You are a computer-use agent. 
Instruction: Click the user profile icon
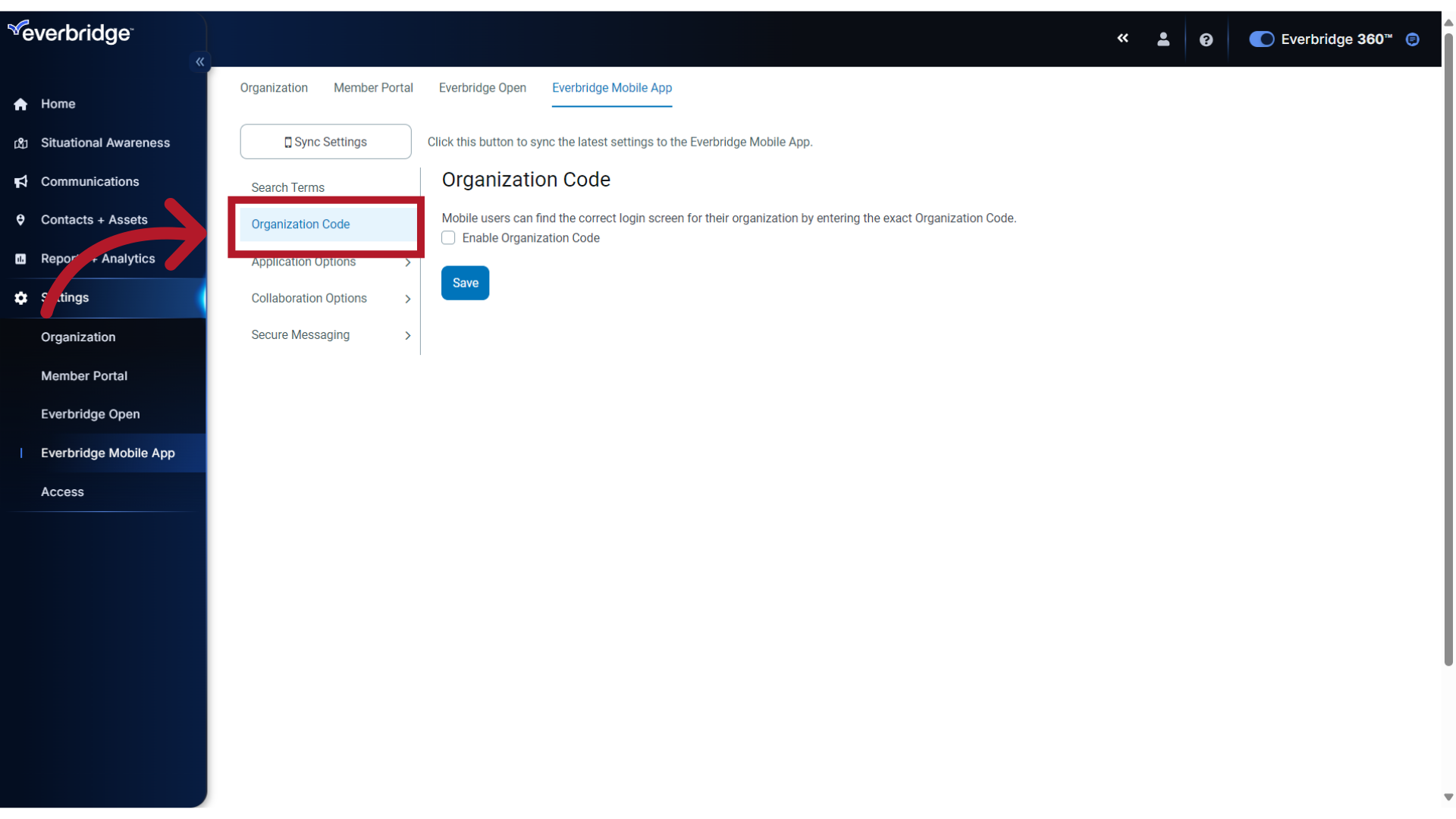1163,39
